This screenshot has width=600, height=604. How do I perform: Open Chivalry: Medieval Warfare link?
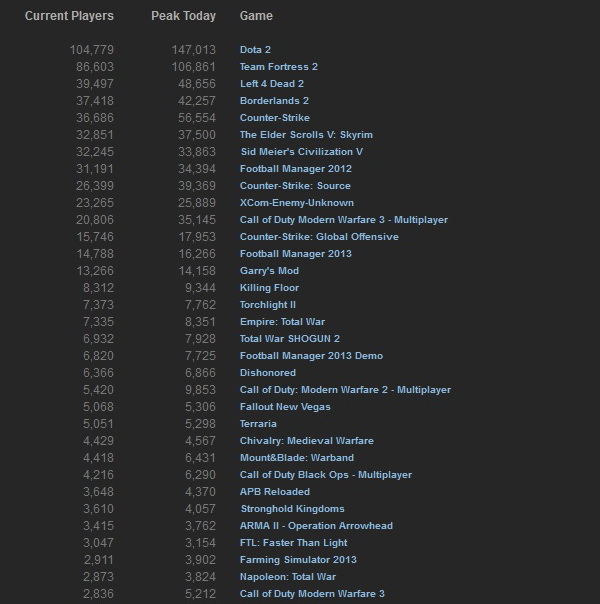307,441
